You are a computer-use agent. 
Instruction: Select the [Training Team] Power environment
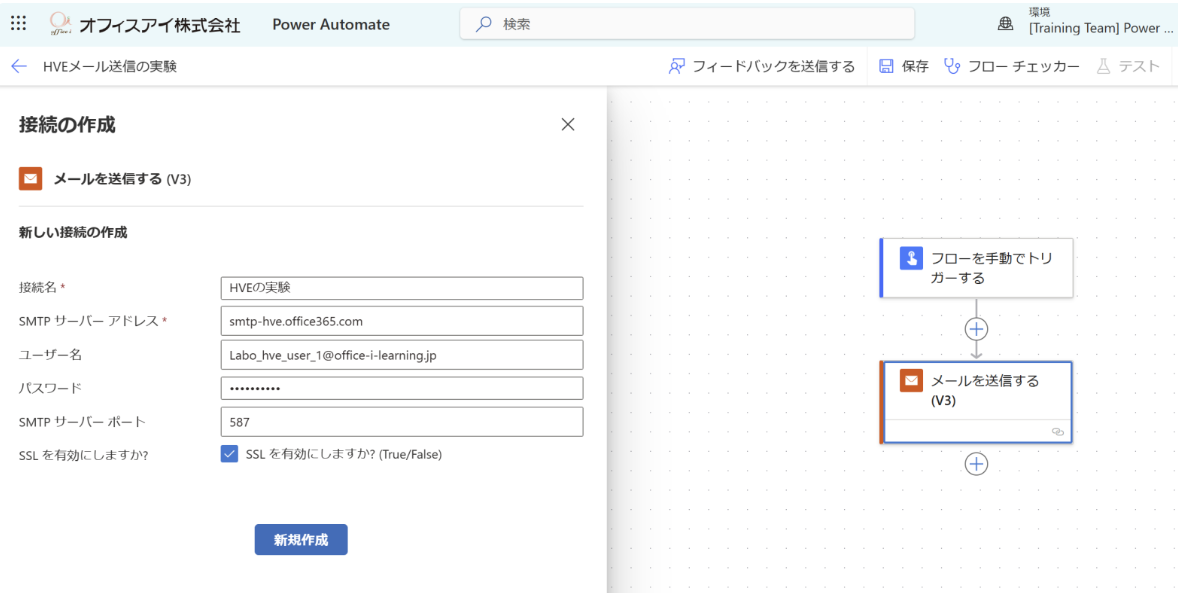click(1100, 29)
